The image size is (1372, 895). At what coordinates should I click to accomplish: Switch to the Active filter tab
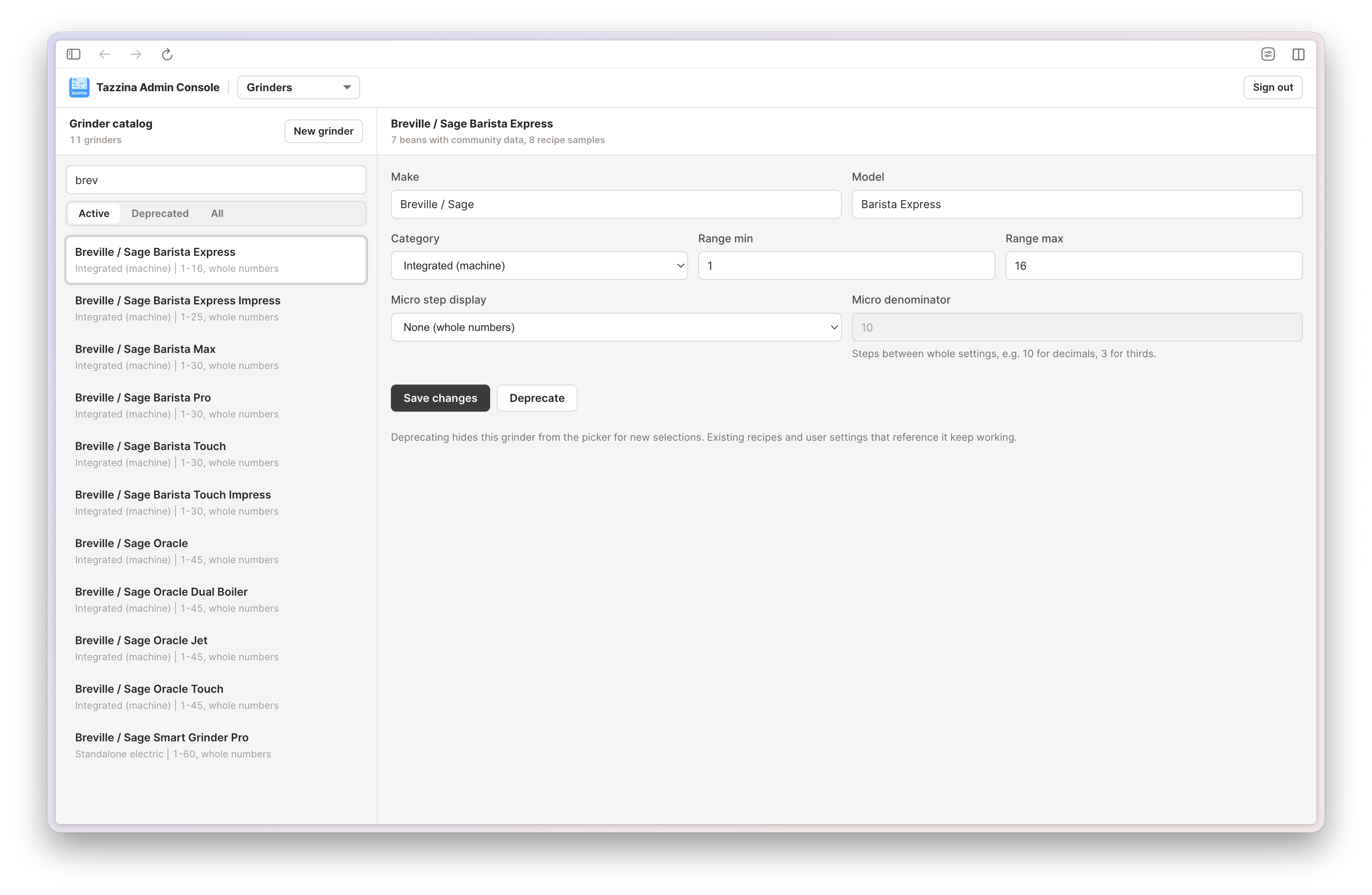pos(94,213)
